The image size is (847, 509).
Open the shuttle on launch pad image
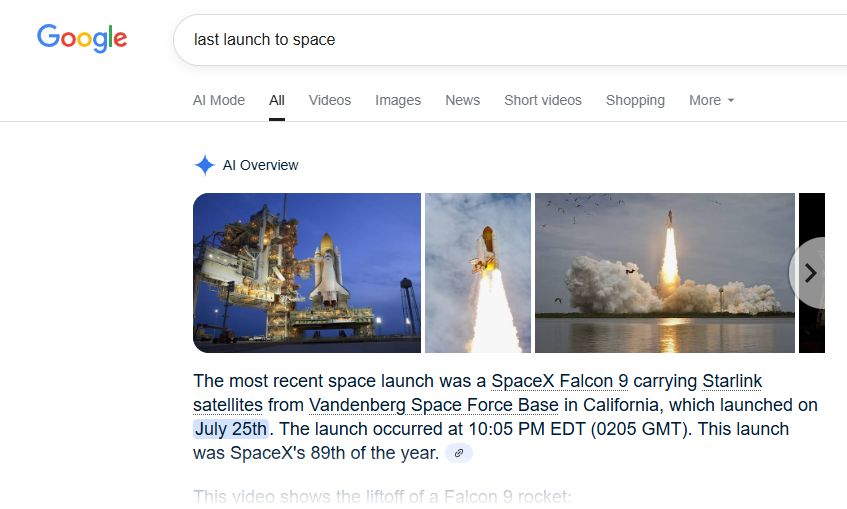(307, 273)
